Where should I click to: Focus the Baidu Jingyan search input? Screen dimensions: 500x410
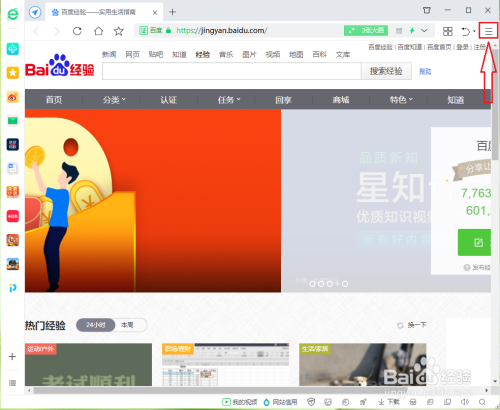point(232,71)
